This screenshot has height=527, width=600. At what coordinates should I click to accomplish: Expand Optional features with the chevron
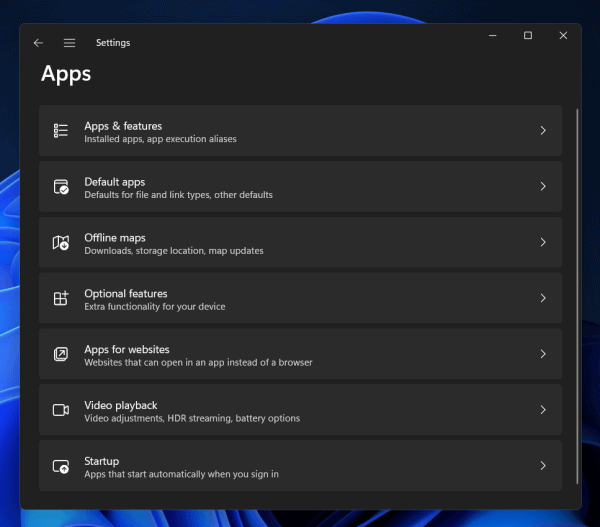542,299
